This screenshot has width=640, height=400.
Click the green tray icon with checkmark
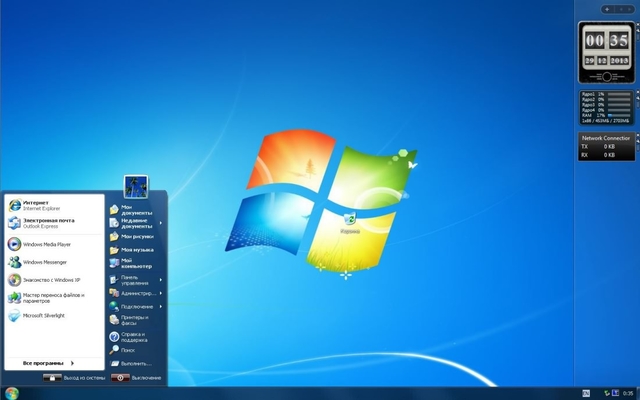pyautogui.click(x=607, y=393)
